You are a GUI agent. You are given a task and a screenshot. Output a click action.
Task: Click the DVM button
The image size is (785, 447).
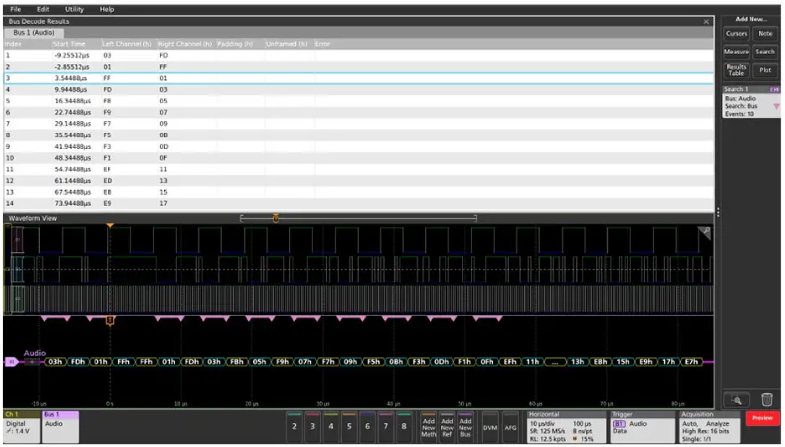click(490, 427)
